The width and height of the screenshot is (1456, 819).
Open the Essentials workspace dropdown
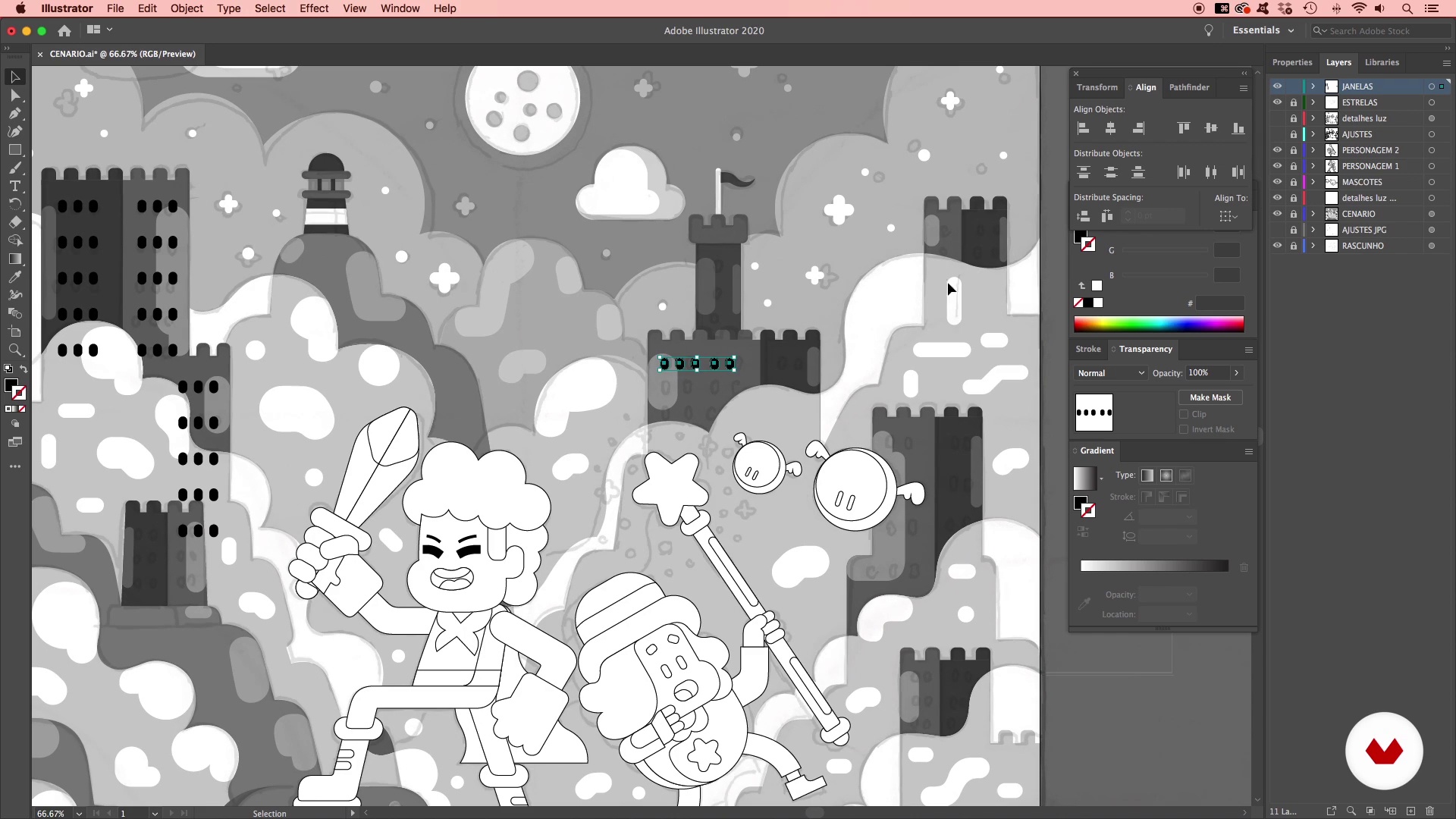tap(1263, 30)
